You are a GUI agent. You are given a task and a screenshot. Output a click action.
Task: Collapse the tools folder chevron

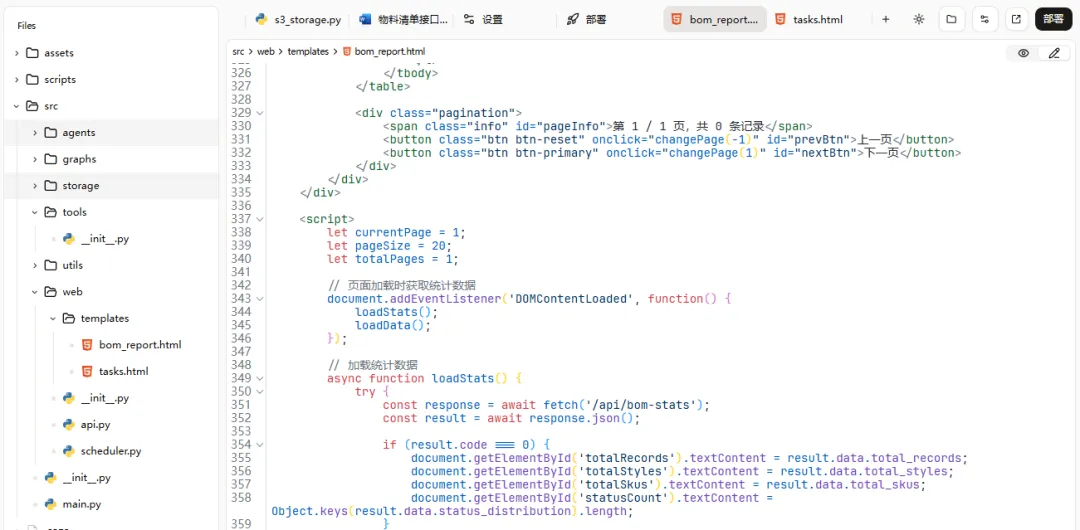(x=34, y=212)
